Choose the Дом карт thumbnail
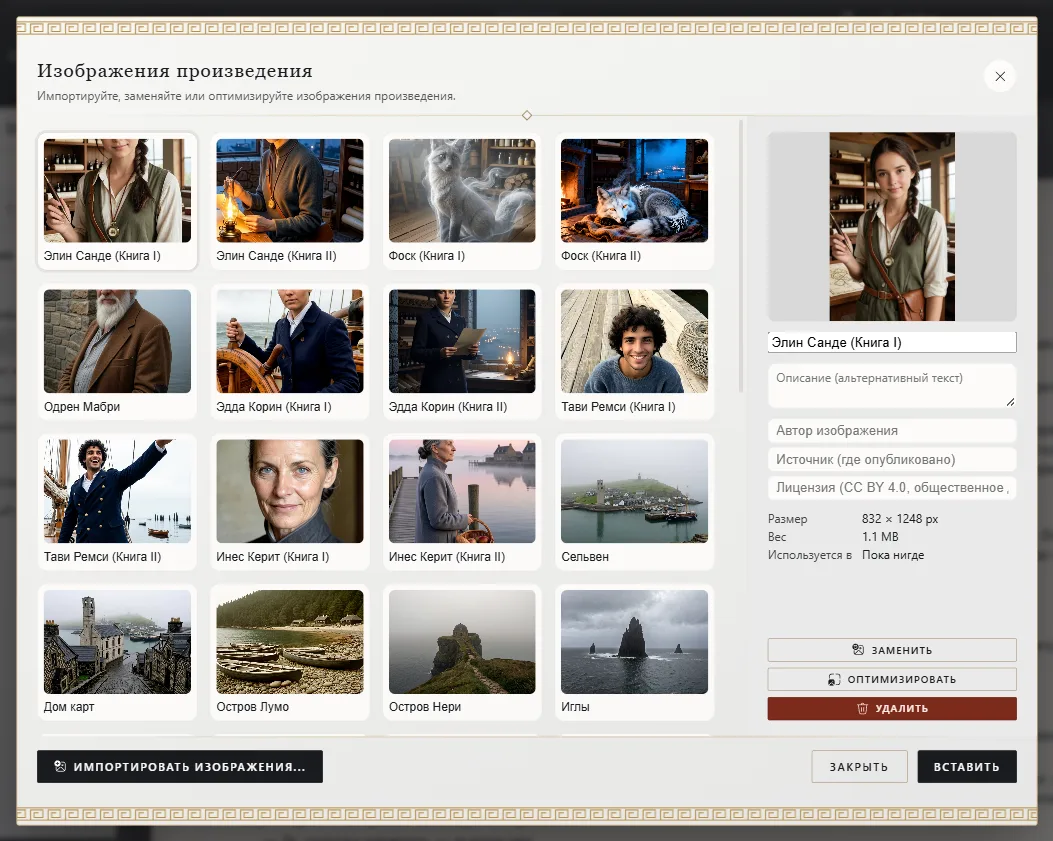Viewport: 1053px width, 841px height. [x=118, y=652]
